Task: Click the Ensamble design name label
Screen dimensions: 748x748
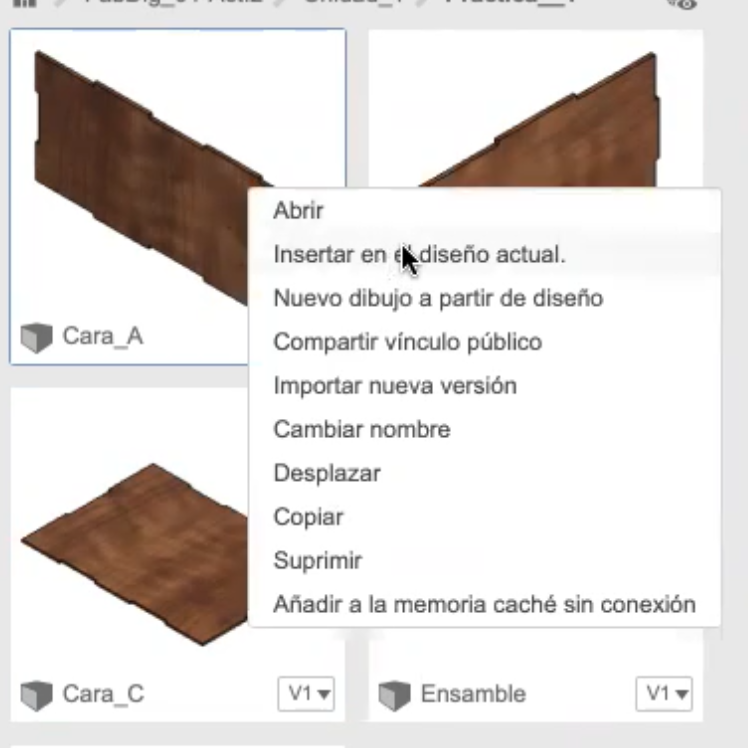Action: [473, 694]
